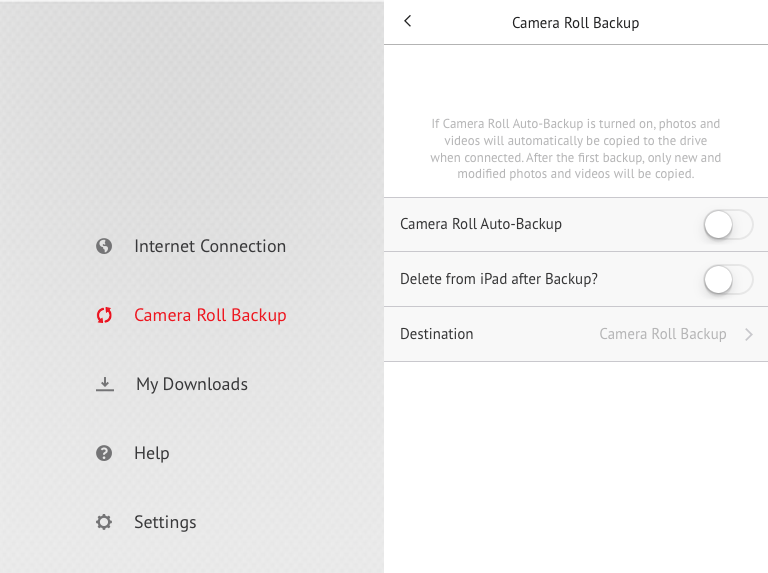The width and height of the screenshot is (768, 573).
Task: Click the Settings gear icon
Action: pos(104,522)
